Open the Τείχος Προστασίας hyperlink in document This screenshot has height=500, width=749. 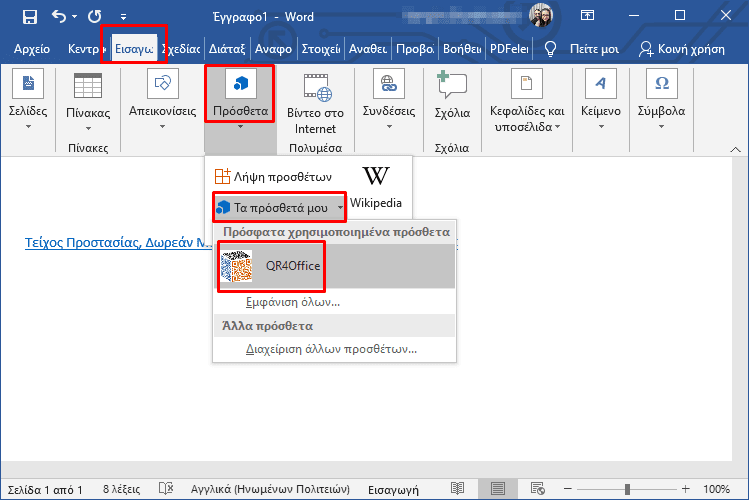118,243
